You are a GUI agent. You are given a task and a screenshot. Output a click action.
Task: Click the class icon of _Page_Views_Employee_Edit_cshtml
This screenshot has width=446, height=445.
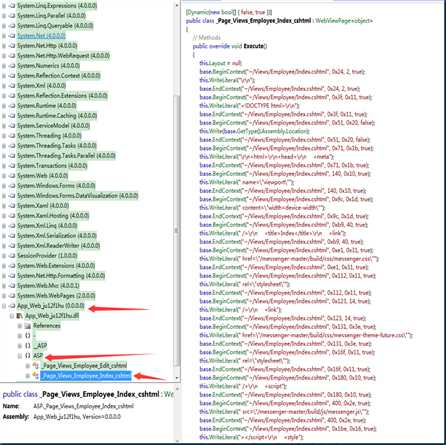pyautogui.click(x=36, y=366)
